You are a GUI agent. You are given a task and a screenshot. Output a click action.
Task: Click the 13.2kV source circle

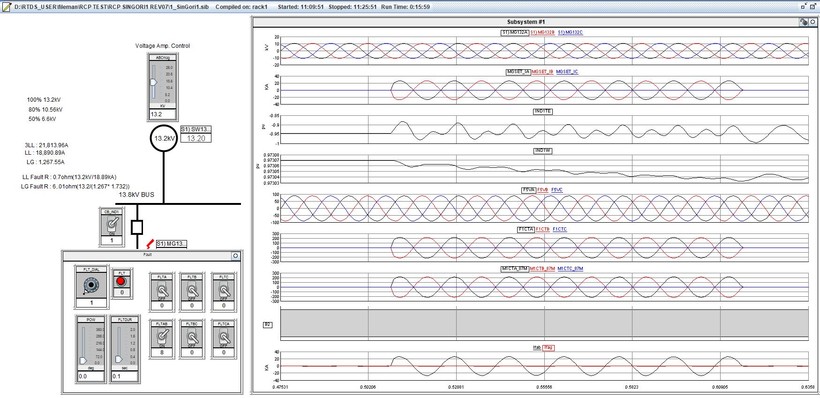click(x=163, y=139)
